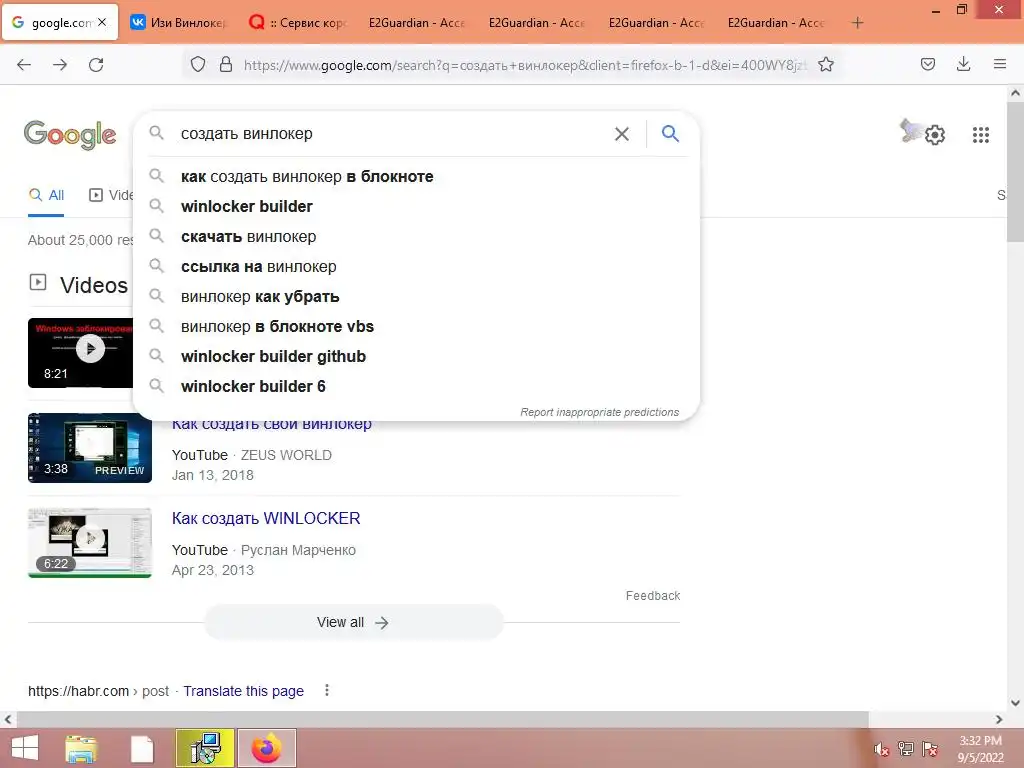Click the browser address bar URL
The width and height of the screenshot is (1024, 768).
click(526, 65)
